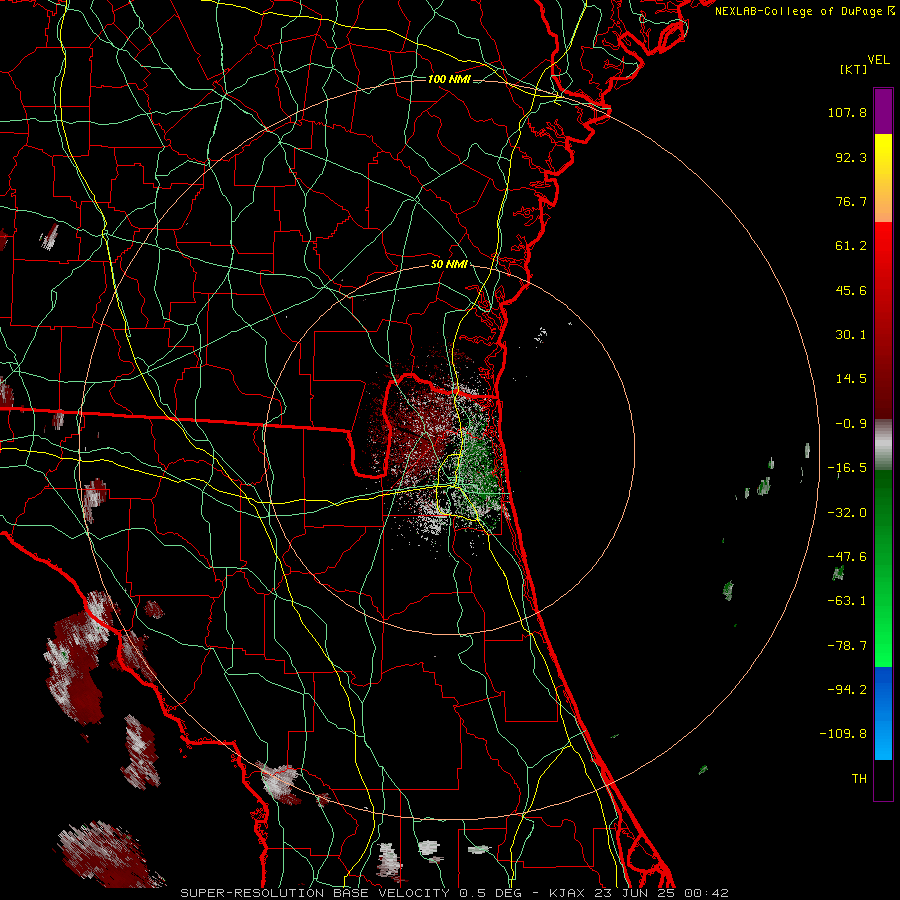Click the 92.3 velocity scale label
Image resolution: width=900 pixels, height=900 pixels.
tap(851, 157)
